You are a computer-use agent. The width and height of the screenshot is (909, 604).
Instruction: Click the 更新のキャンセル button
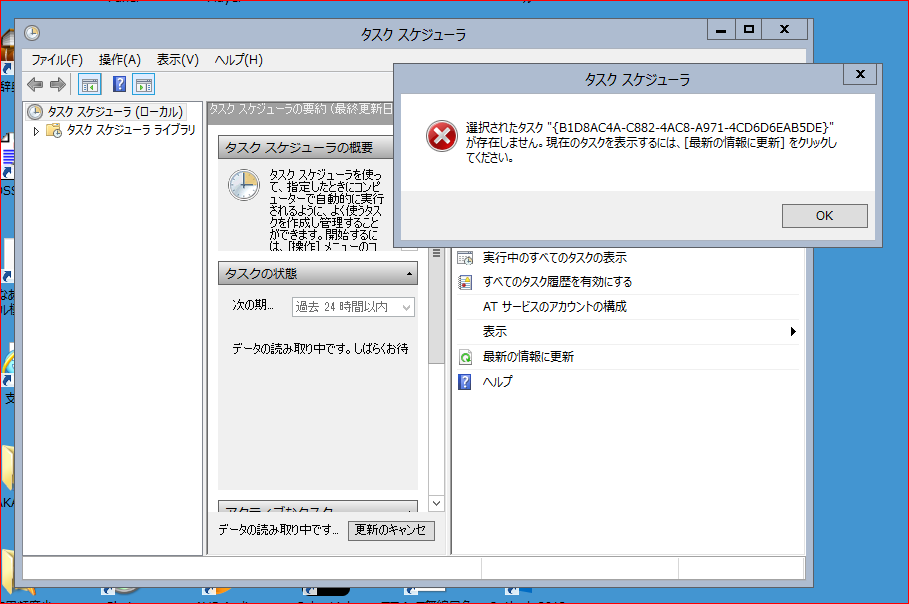point(391,531)
